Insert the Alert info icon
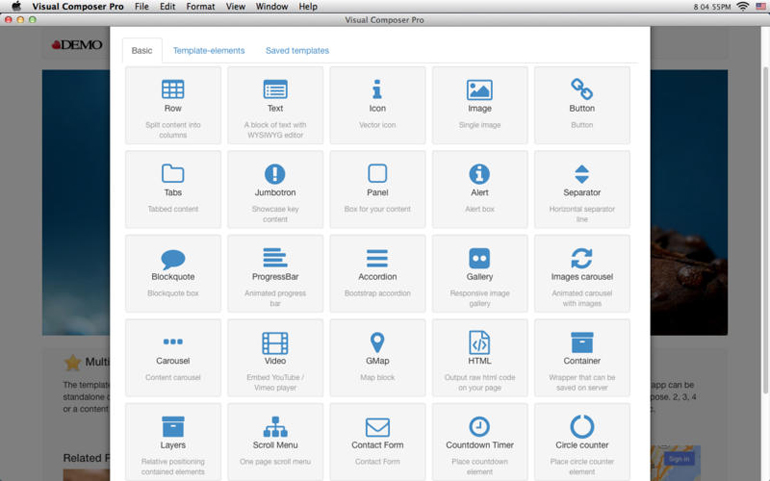This screenshot has width=770, height=481. (x=479, y=173)
